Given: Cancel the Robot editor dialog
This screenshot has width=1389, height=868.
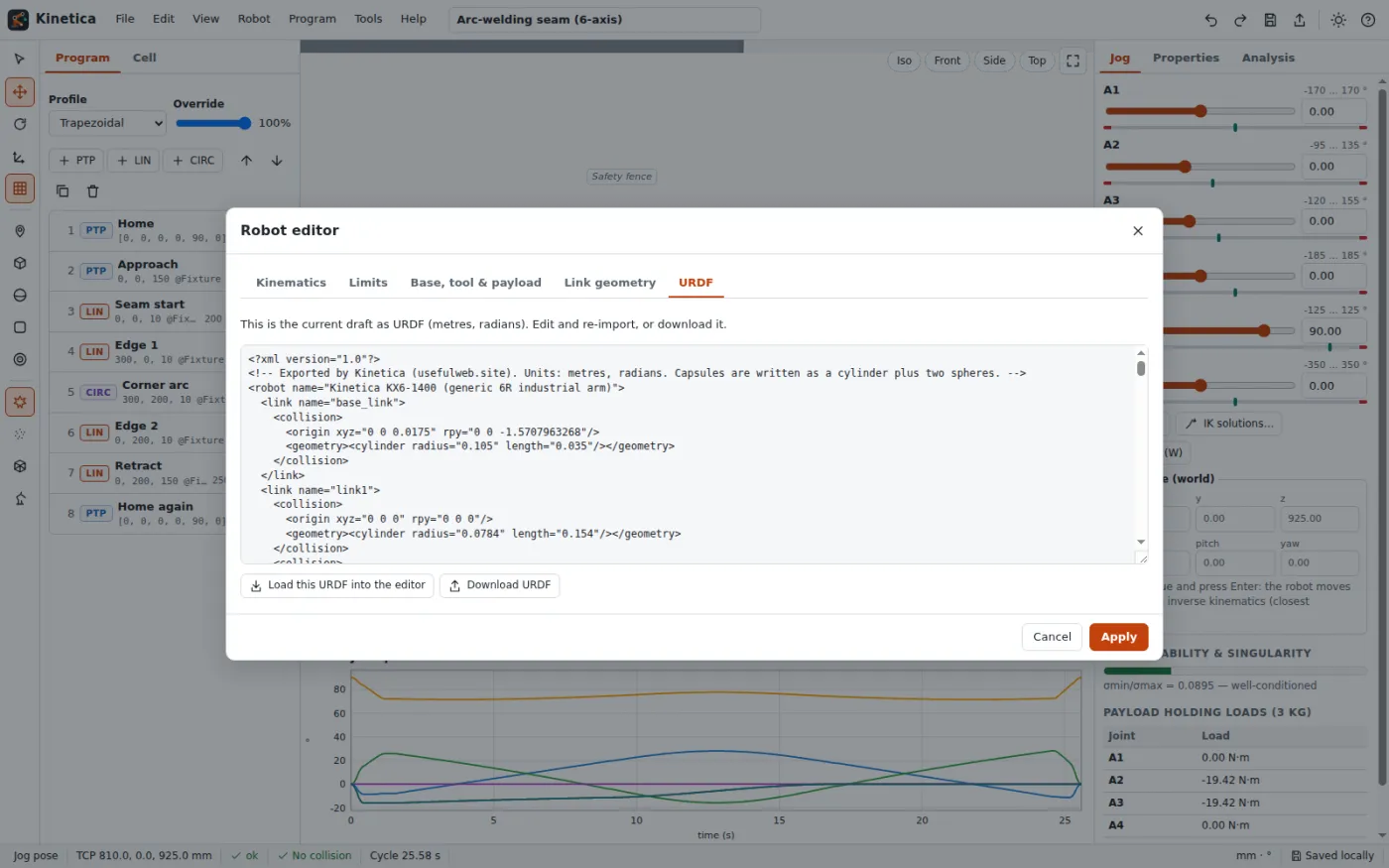Looking at the screenshot, I should 1052,637.
